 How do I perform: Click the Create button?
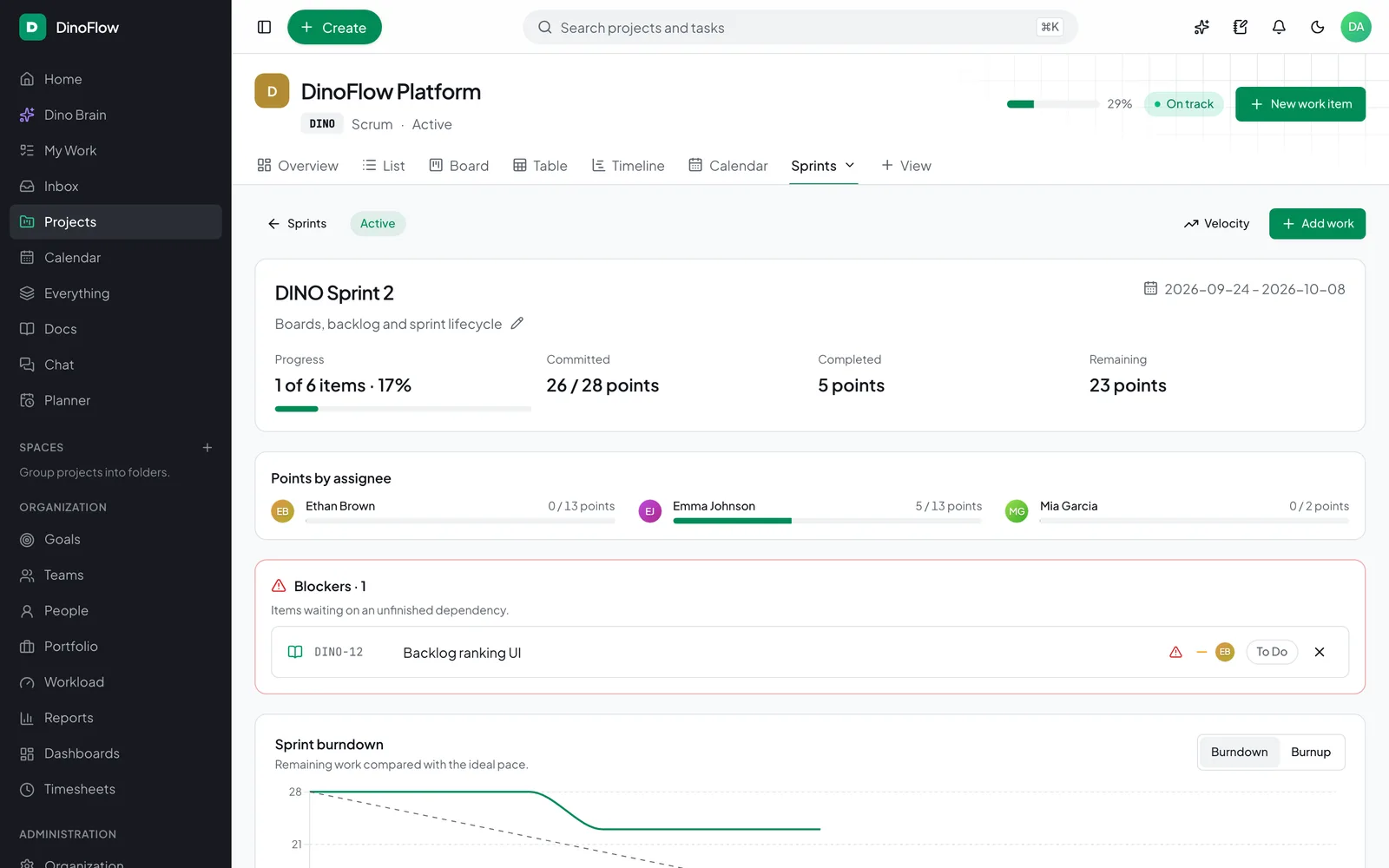pyautogui.click(x=334, y=27)
